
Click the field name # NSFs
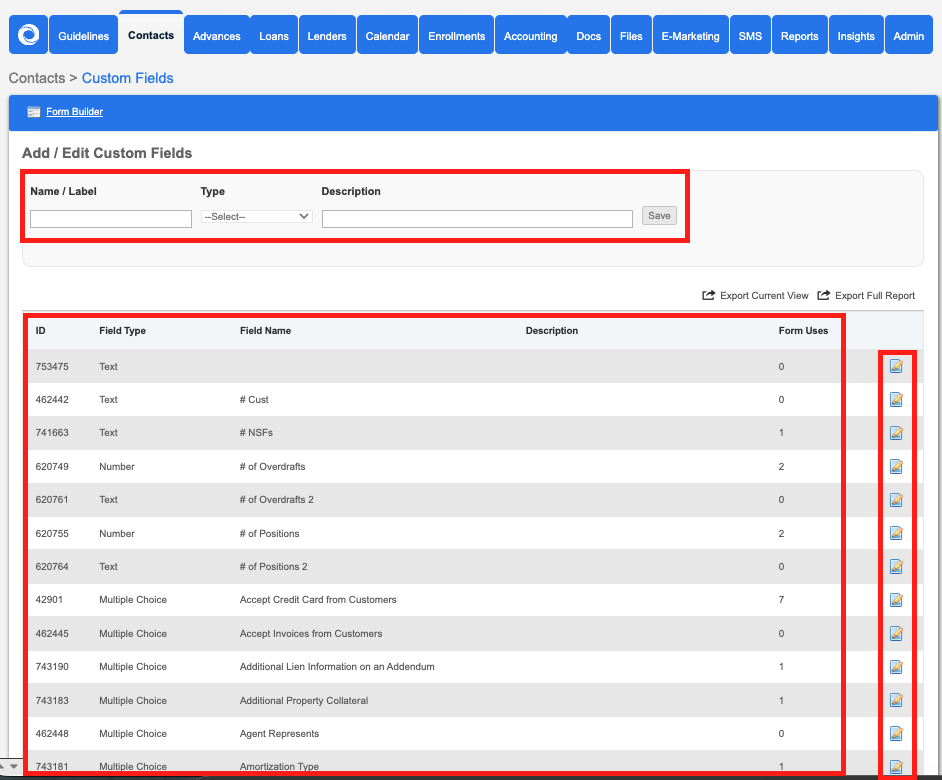click(x=256, y=433)
